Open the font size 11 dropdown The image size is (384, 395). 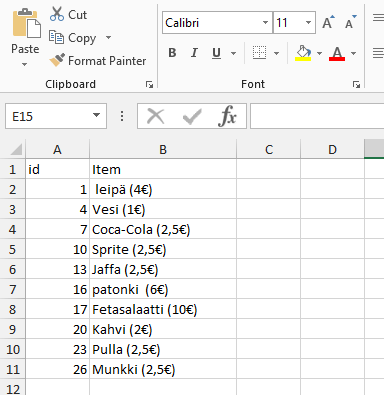(x=308, y=23)
